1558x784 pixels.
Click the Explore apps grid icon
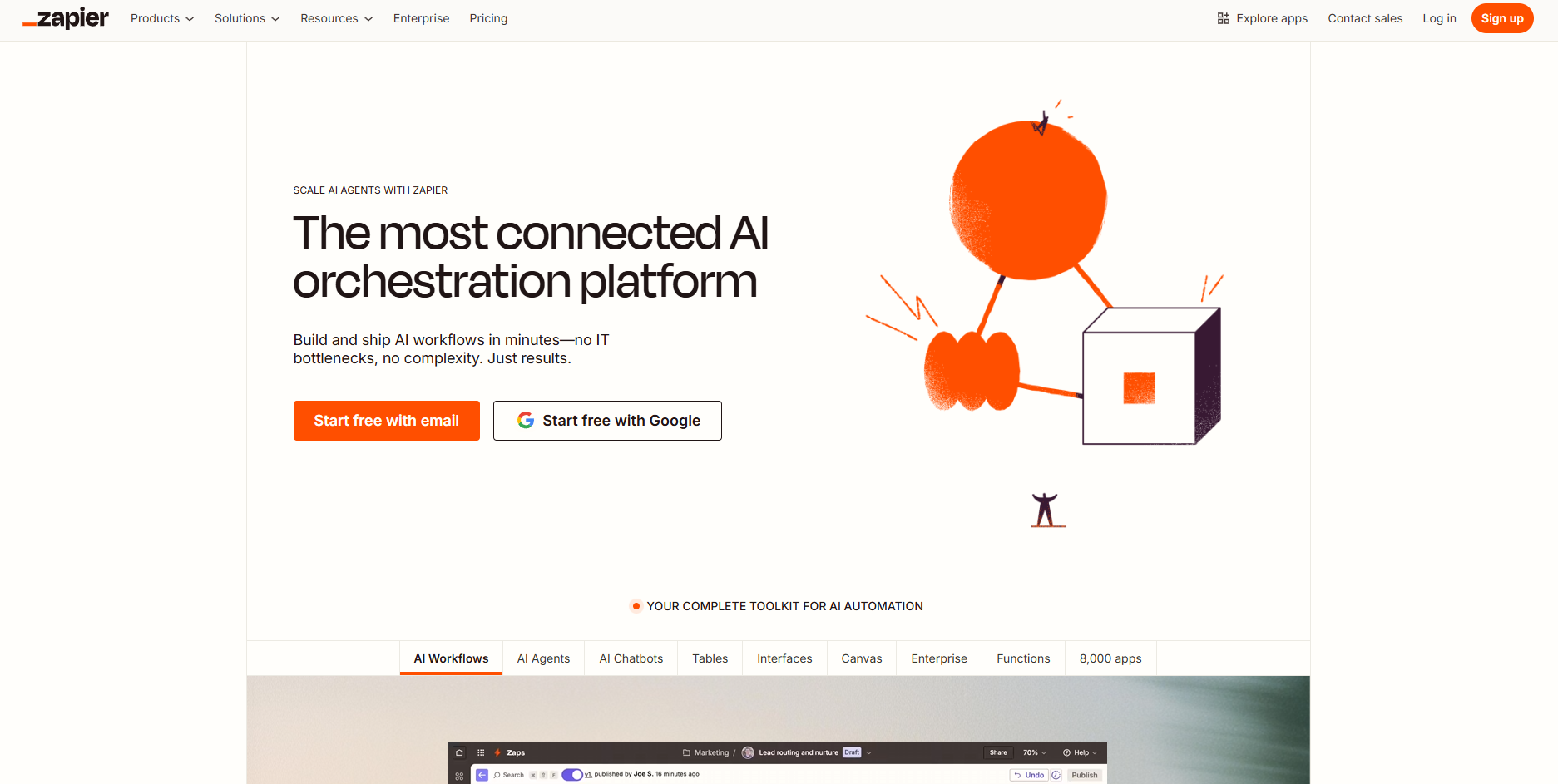pos(1222,17)
